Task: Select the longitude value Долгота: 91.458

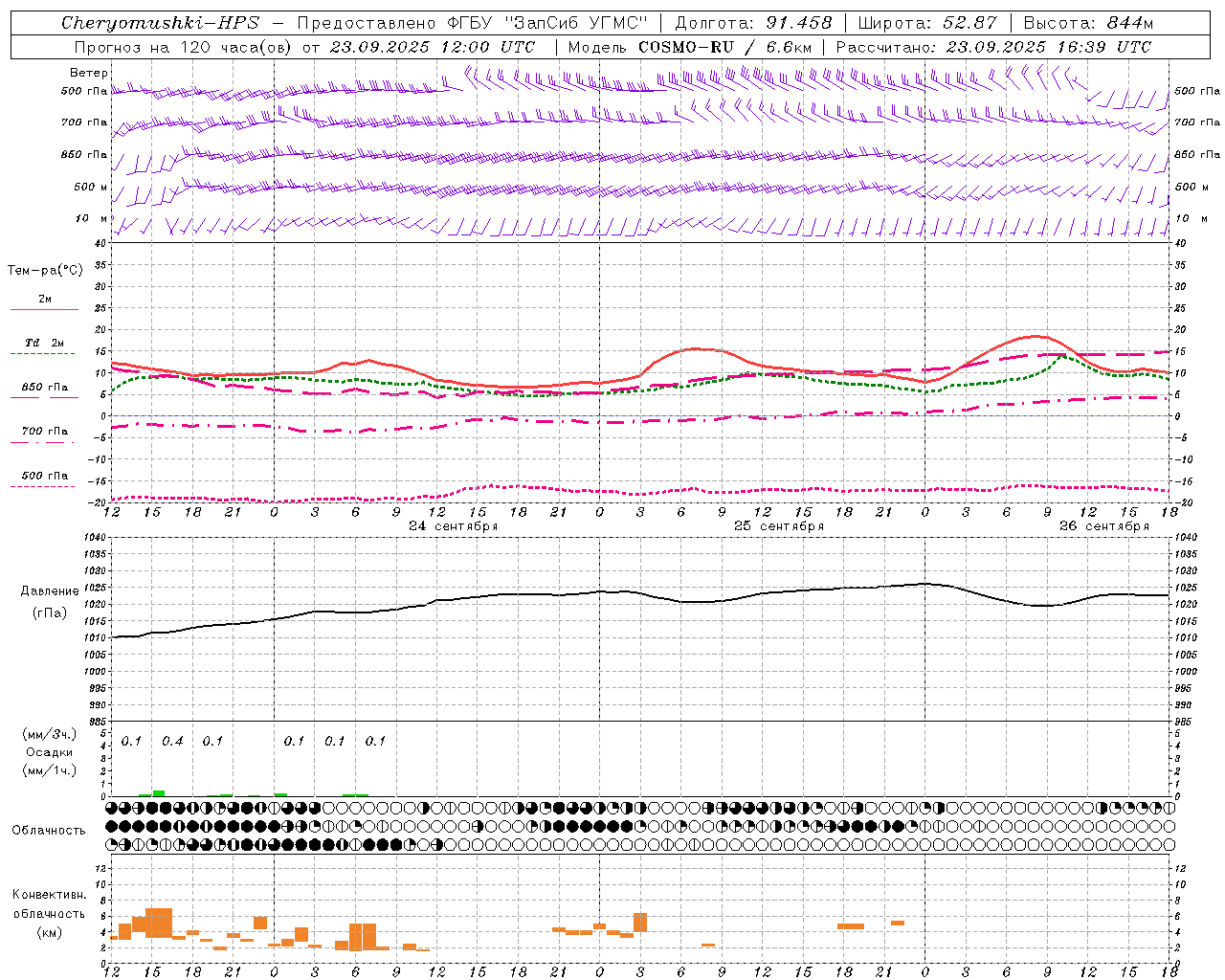Action: coord(754,23)
